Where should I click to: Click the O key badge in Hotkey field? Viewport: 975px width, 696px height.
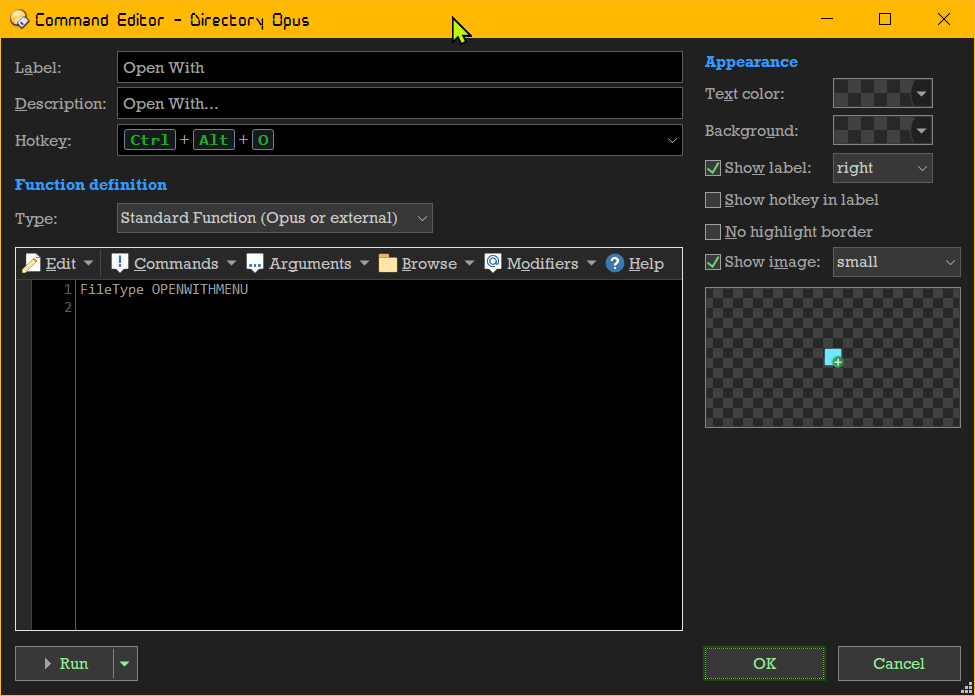pos(263,140)
